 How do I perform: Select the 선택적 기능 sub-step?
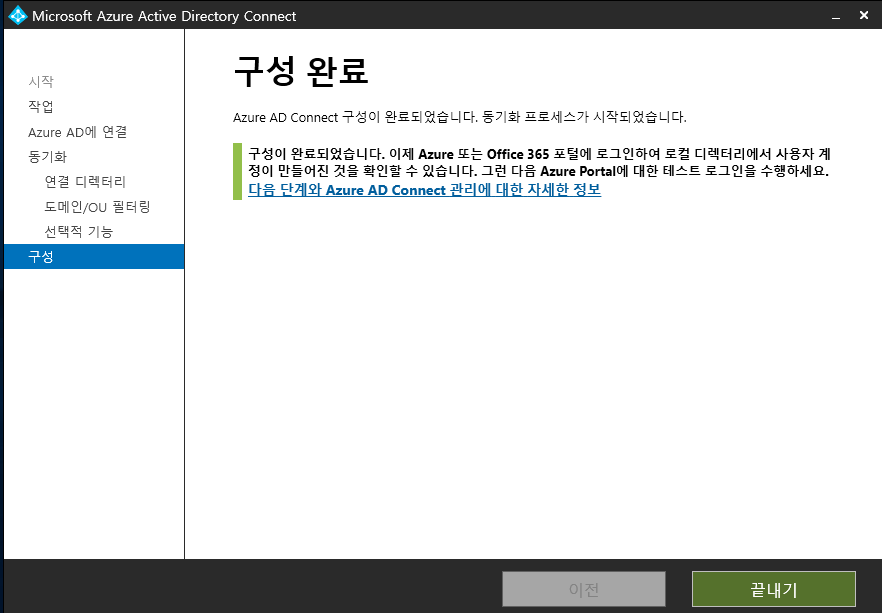(x=79, y=231)
